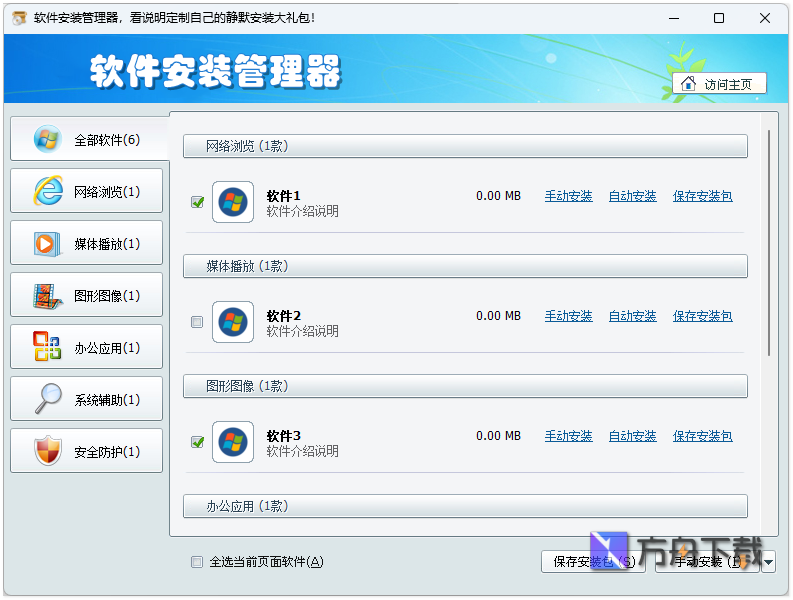Viewport: 793px width, 600px height.
Task: Click 保存安装包 link for 软件1
Action: click(702, 196)
